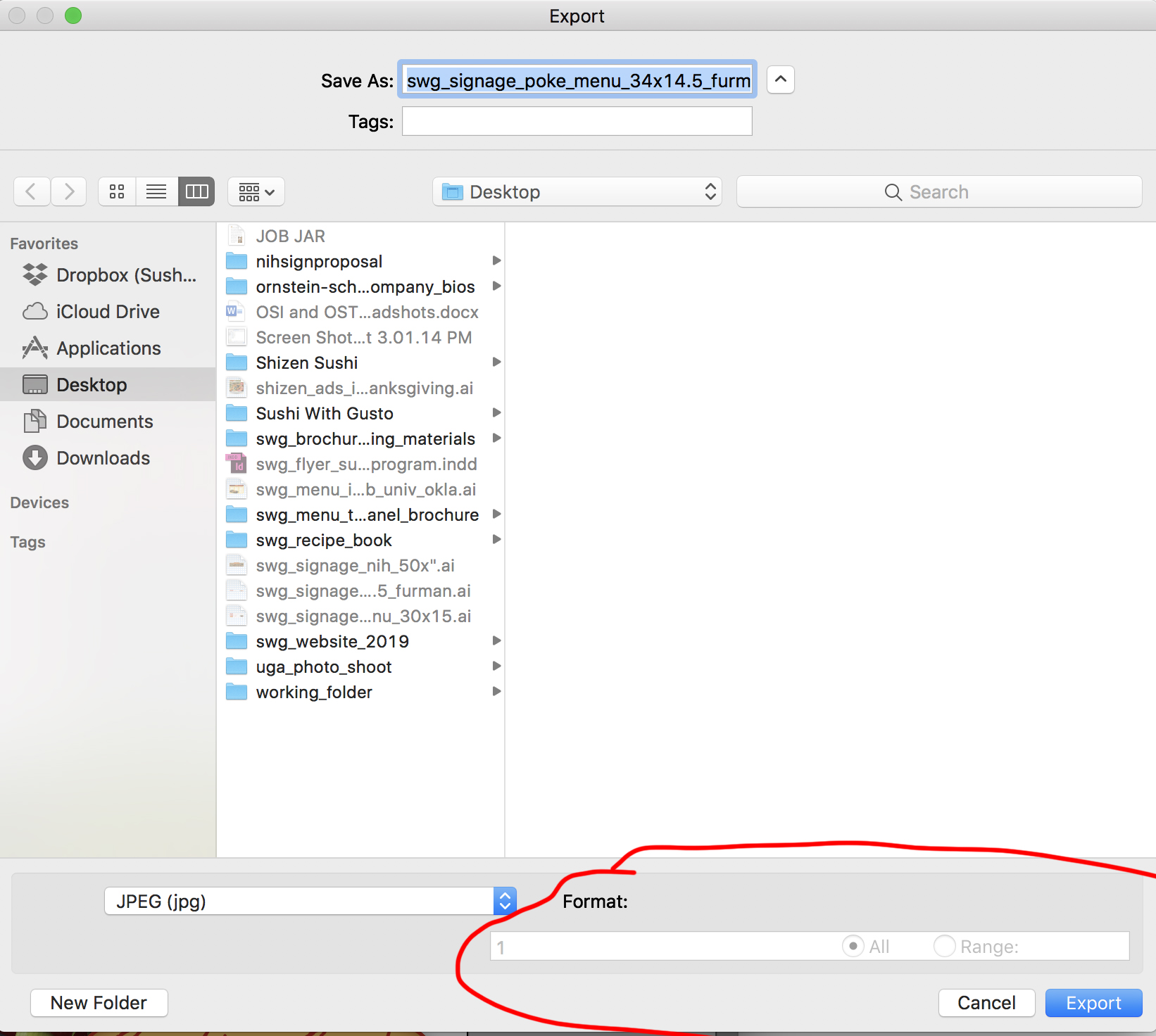
Task: Select the column view icon
Action: [x=196, y=191]
